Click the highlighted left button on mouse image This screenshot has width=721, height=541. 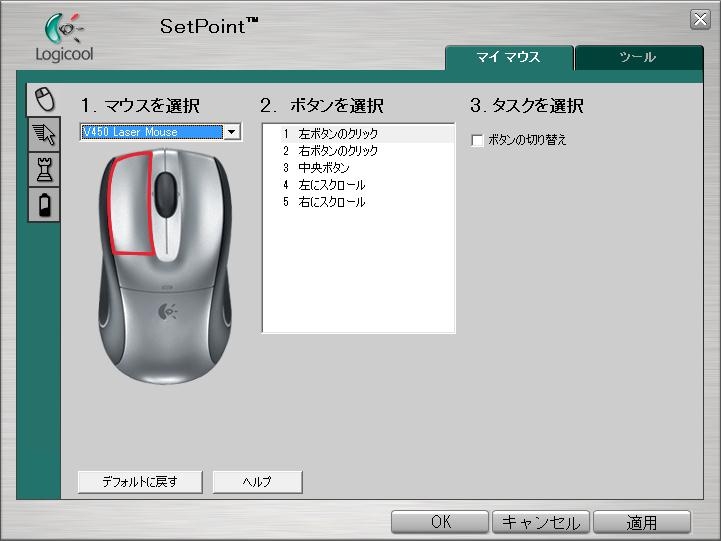[131, 203]
